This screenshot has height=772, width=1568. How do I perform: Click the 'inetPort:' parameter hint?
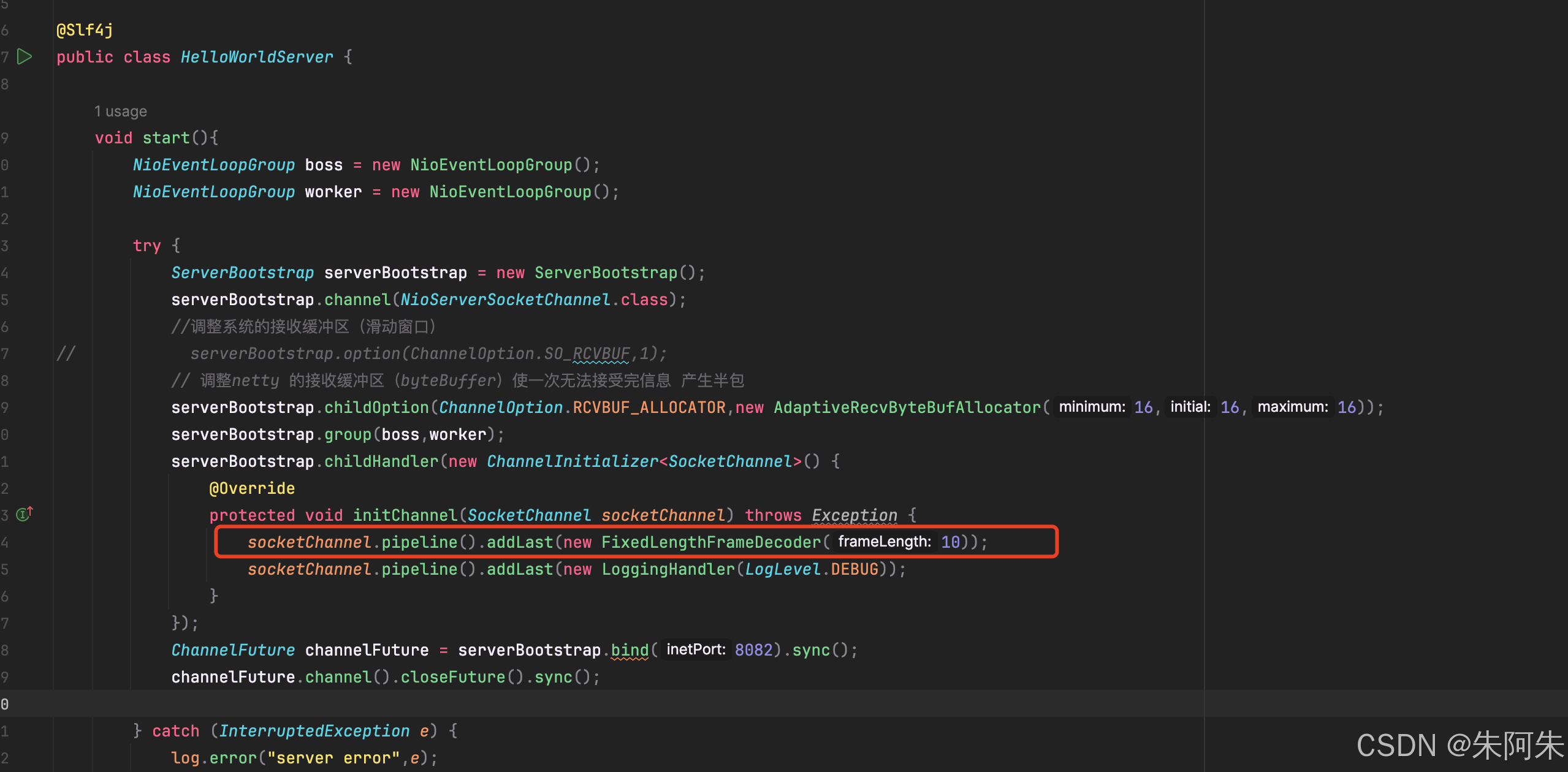(696, 649)
